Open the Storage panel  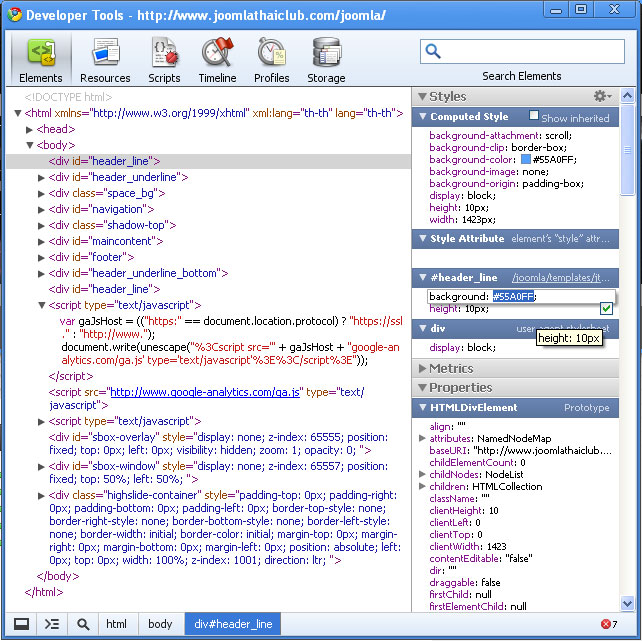[326, 60]
